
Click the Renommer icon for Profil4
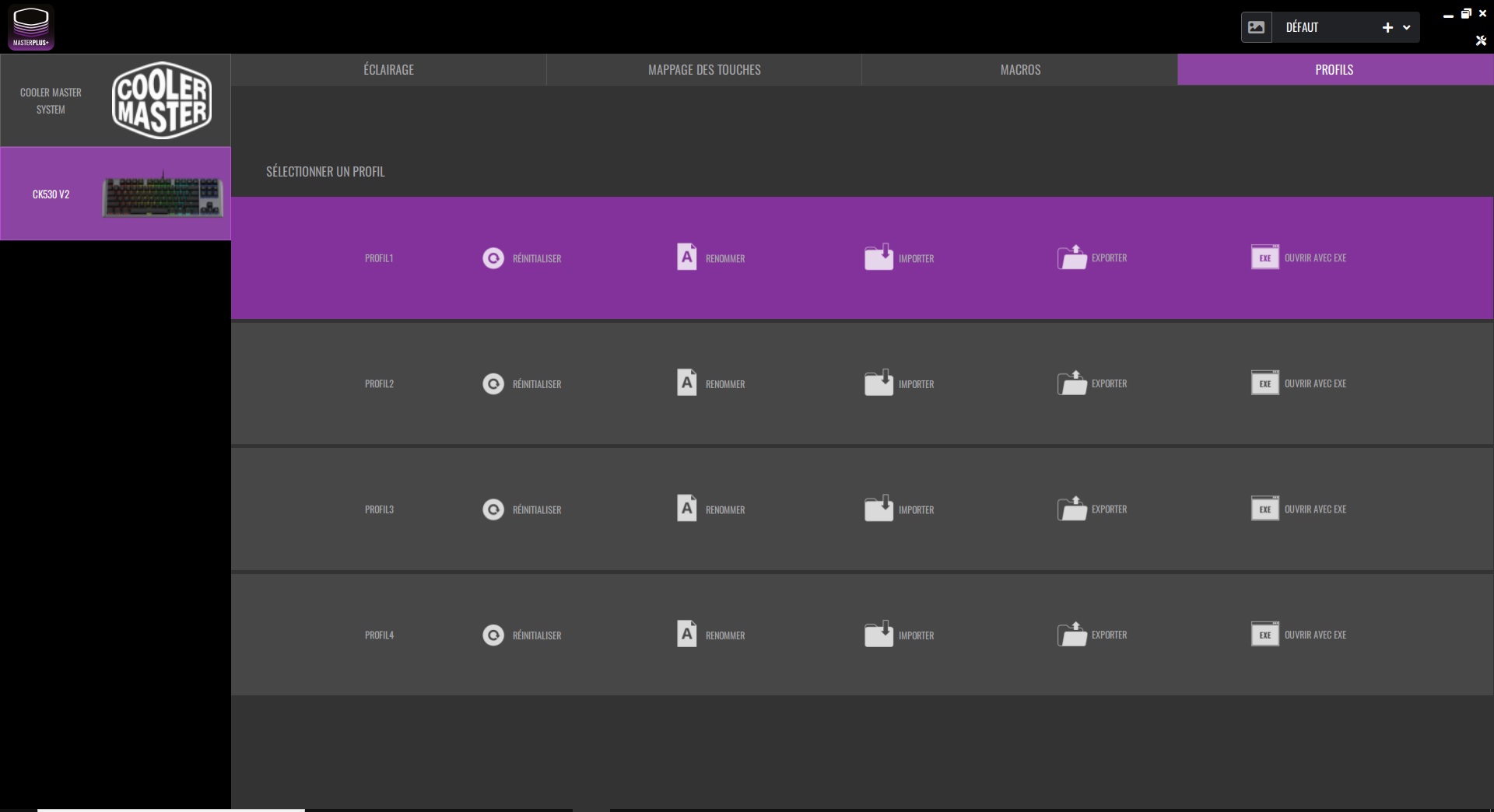[x=686, y=634]
